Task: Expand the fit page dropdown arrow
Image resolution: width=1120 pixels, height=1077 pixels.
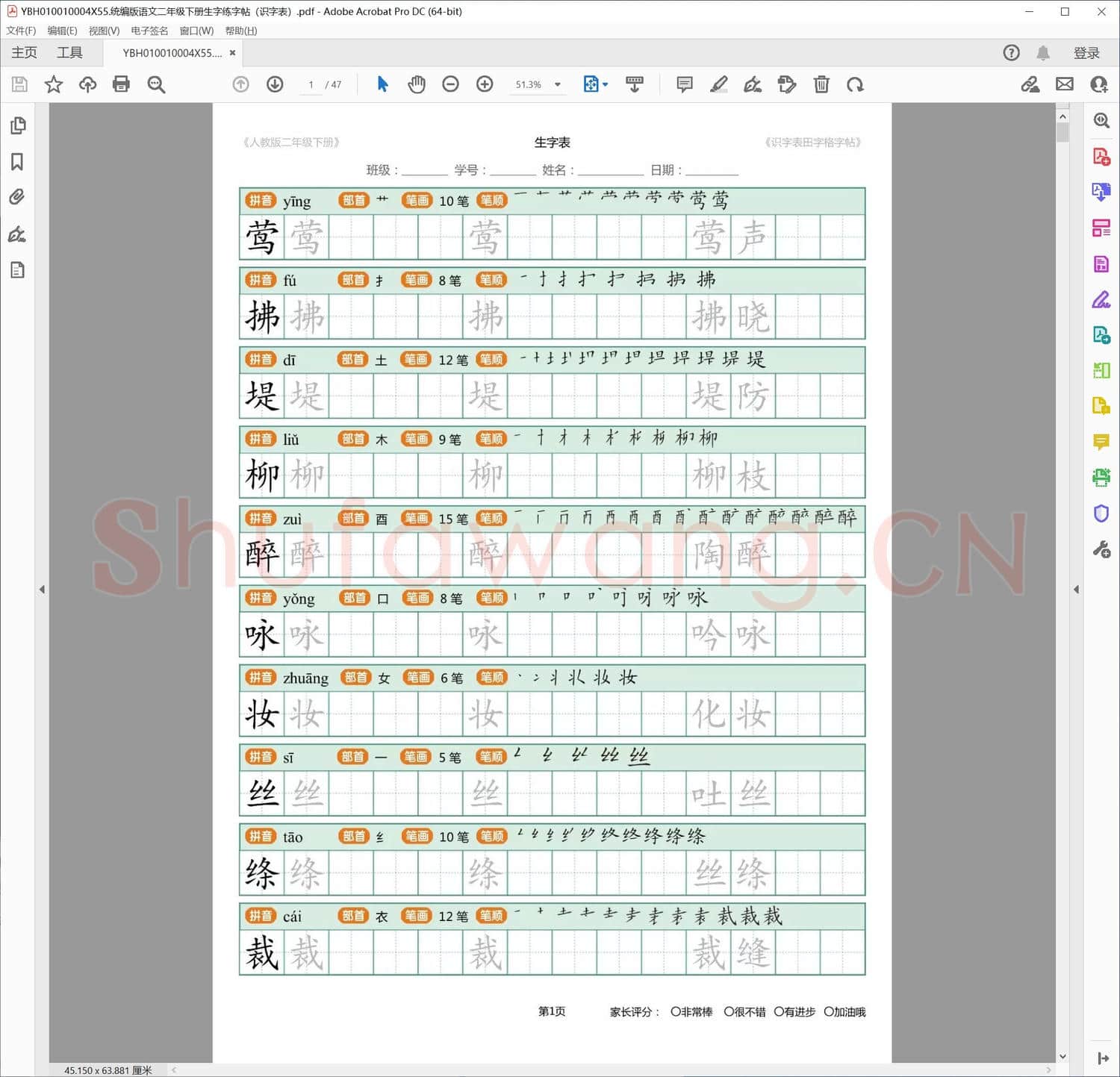Action: 605,84
